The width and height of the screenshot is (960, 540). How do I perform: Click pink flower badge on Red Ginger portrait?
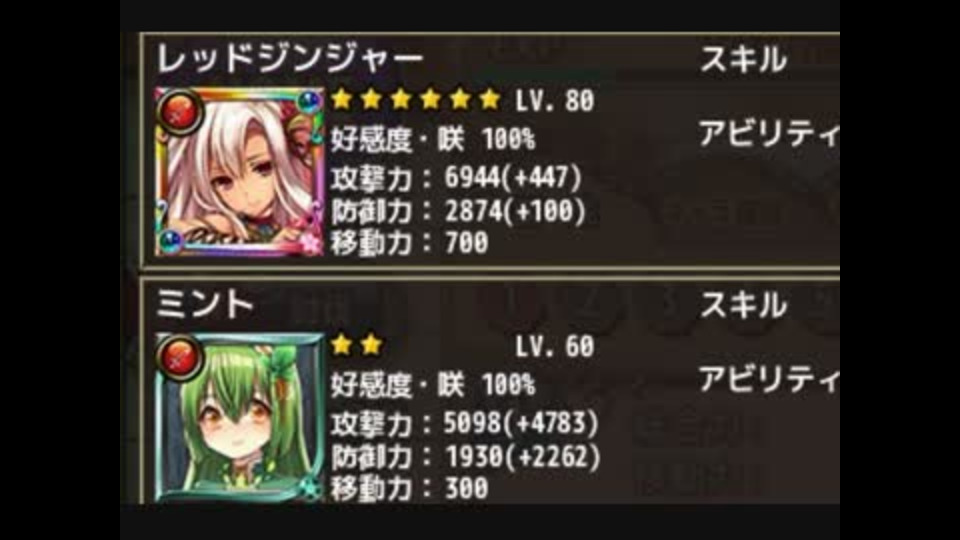[311, 242]
